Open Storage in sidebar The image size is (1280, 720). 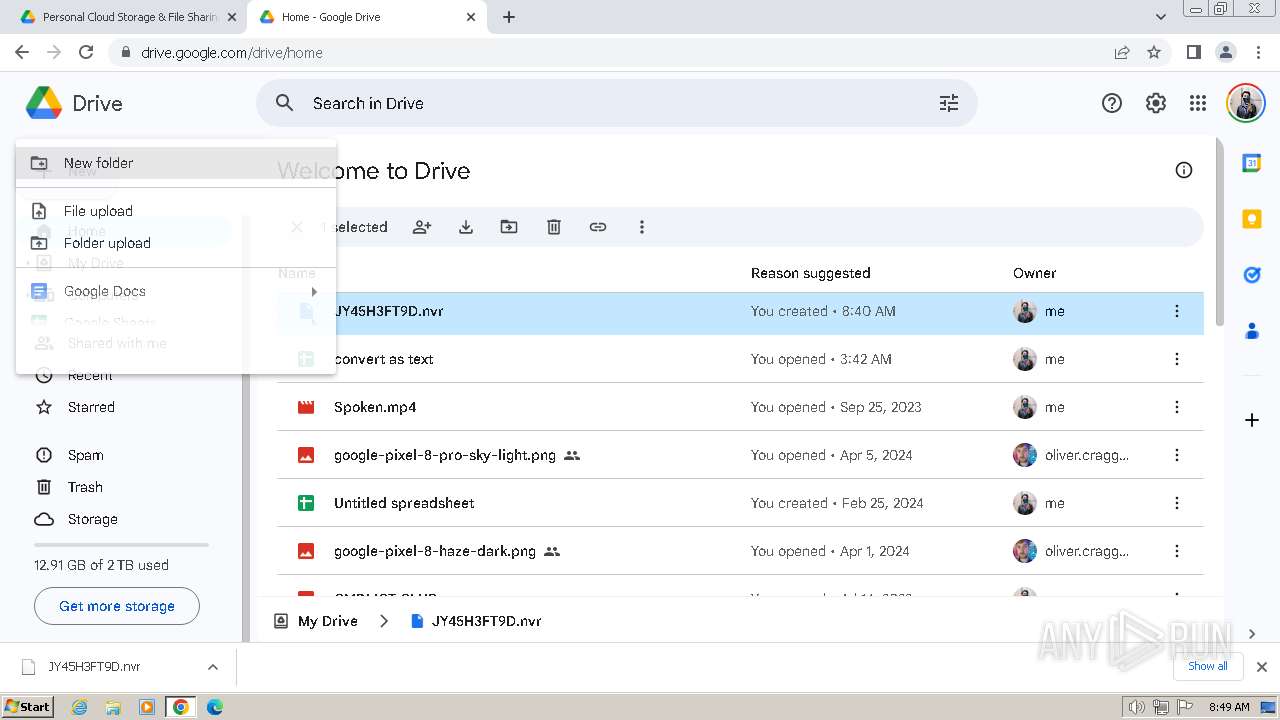[92, 519]
